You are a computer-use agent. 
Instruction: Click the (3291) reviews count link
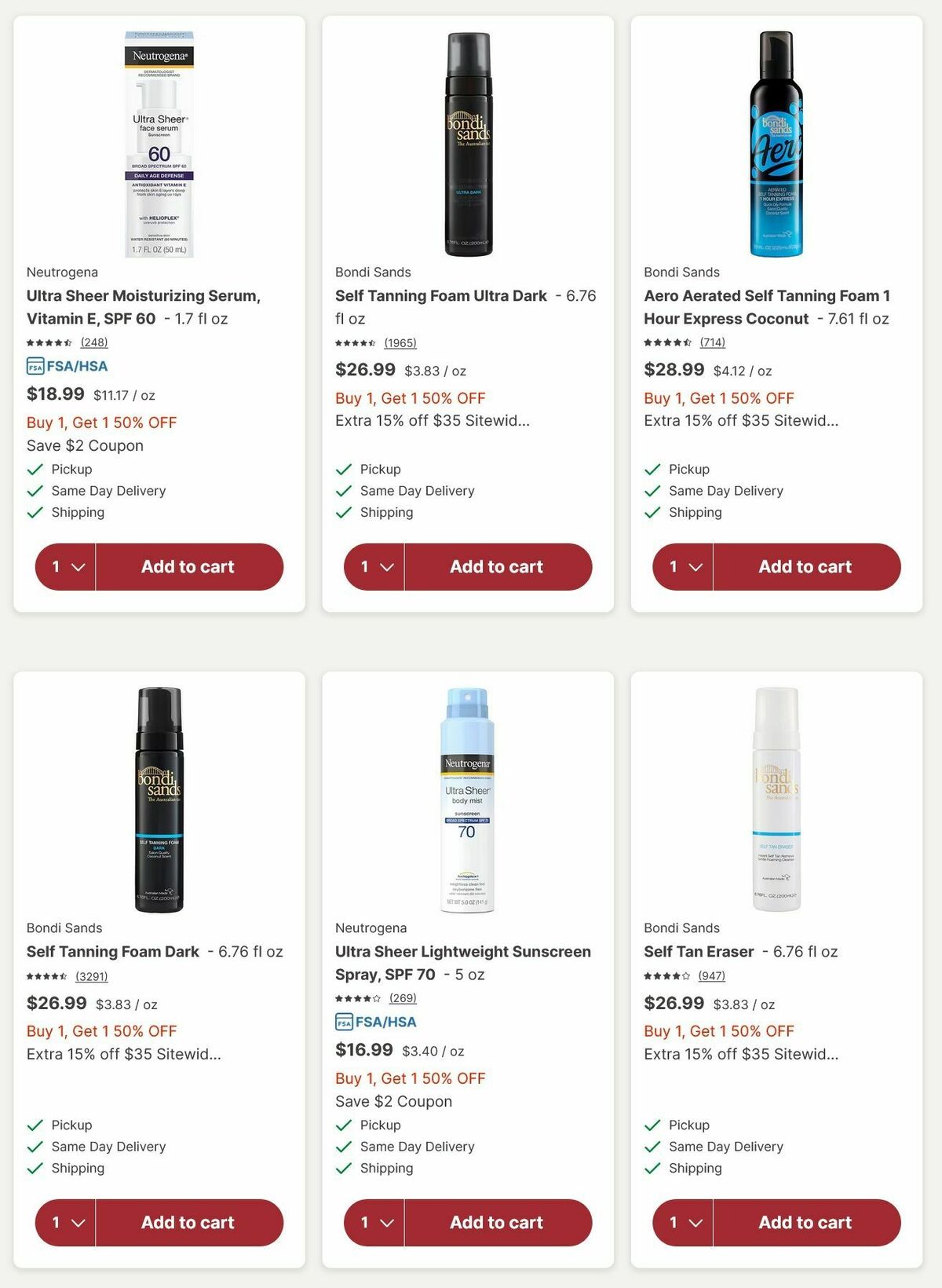[x=93, y=975]
